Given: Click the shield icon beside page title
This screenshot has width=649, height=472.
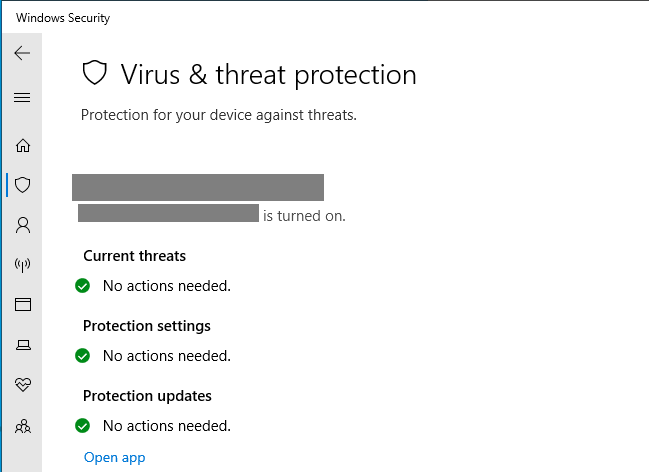Looking at the screenshot, I should pos(94,73).
